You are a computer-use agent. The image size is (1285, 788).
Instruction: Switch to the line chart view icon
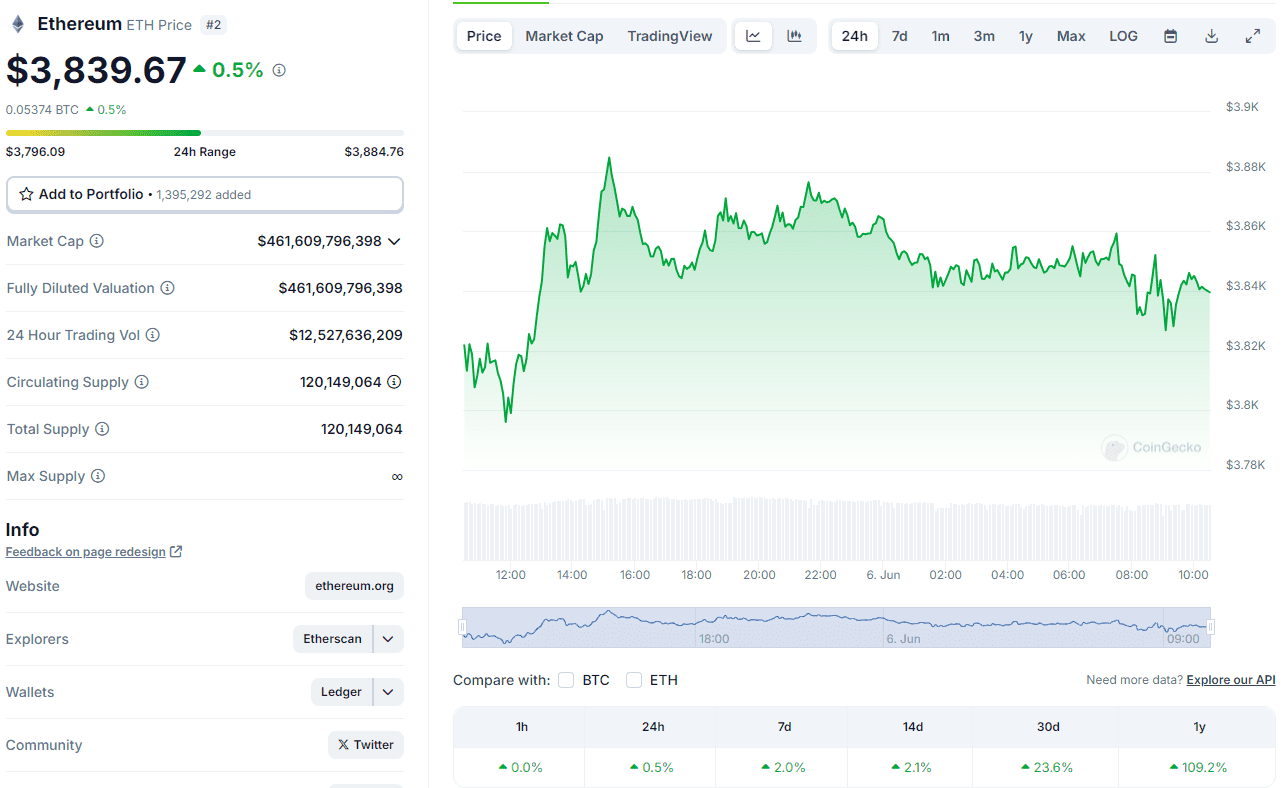pyautogui.click(x=753, y=36)
